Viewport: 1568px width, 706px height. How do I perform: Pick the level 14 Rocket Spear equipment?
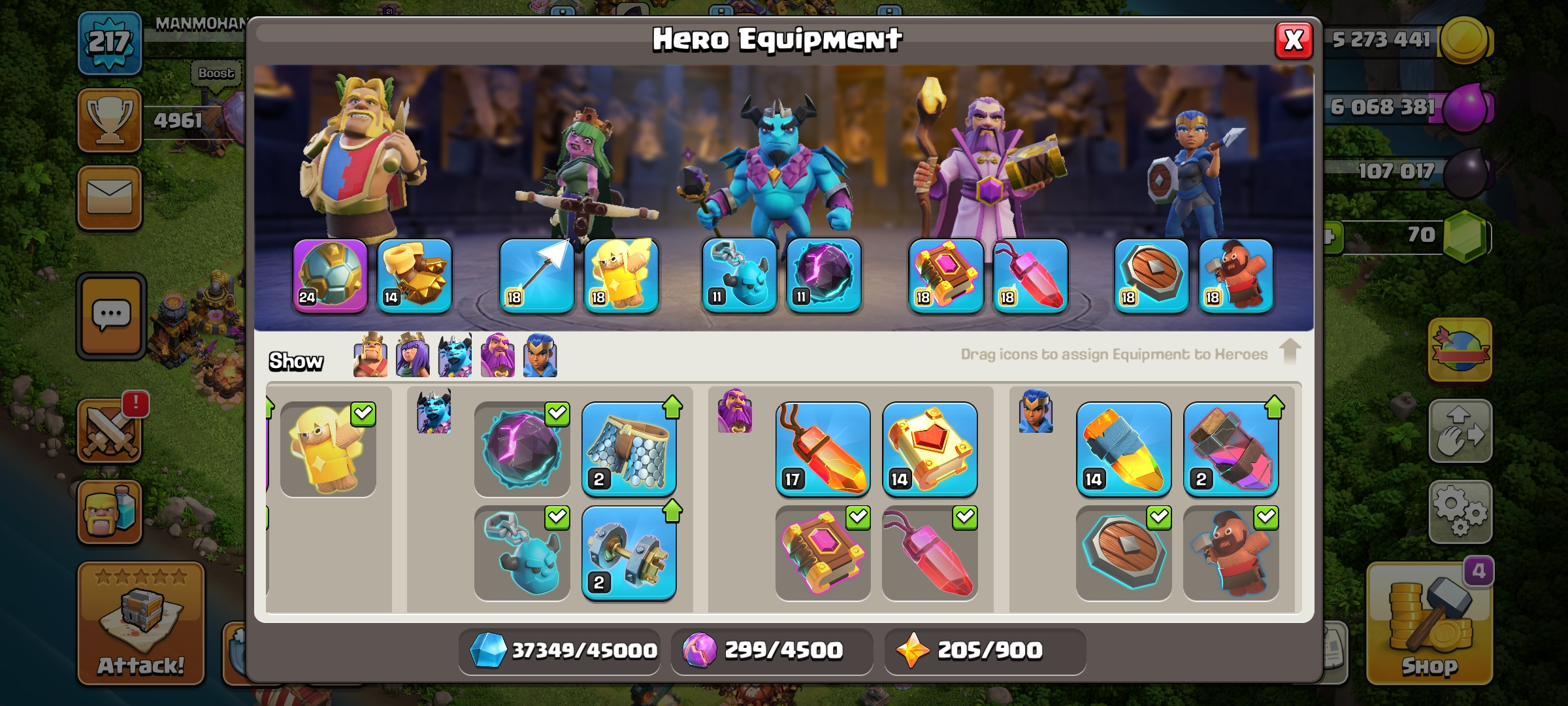(1124, 449)
